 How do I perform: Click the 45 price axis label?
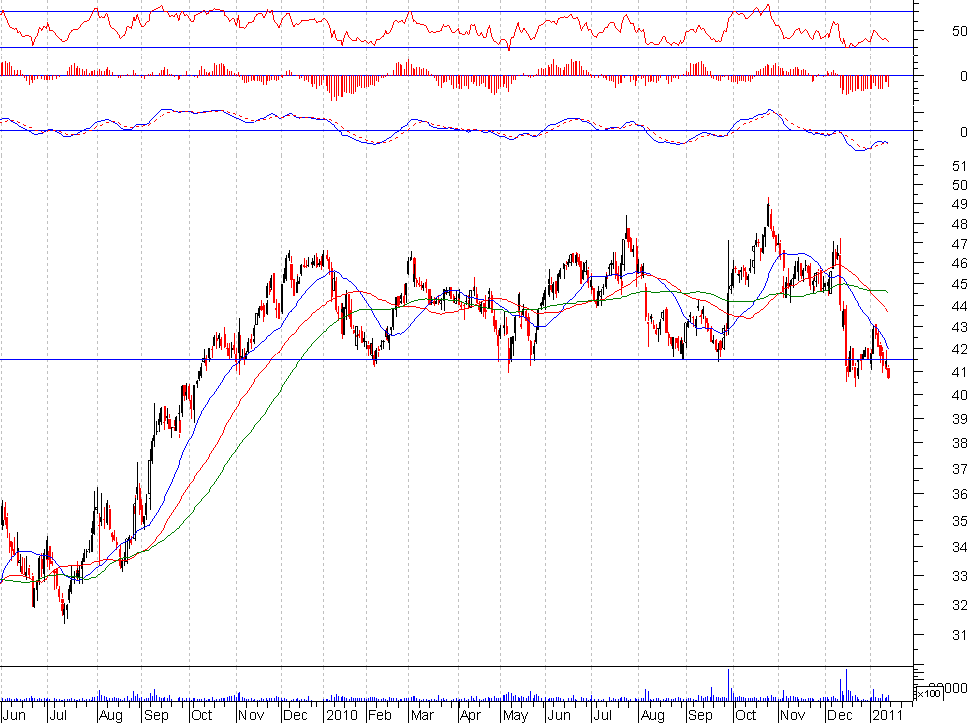[x=959, y=284]
